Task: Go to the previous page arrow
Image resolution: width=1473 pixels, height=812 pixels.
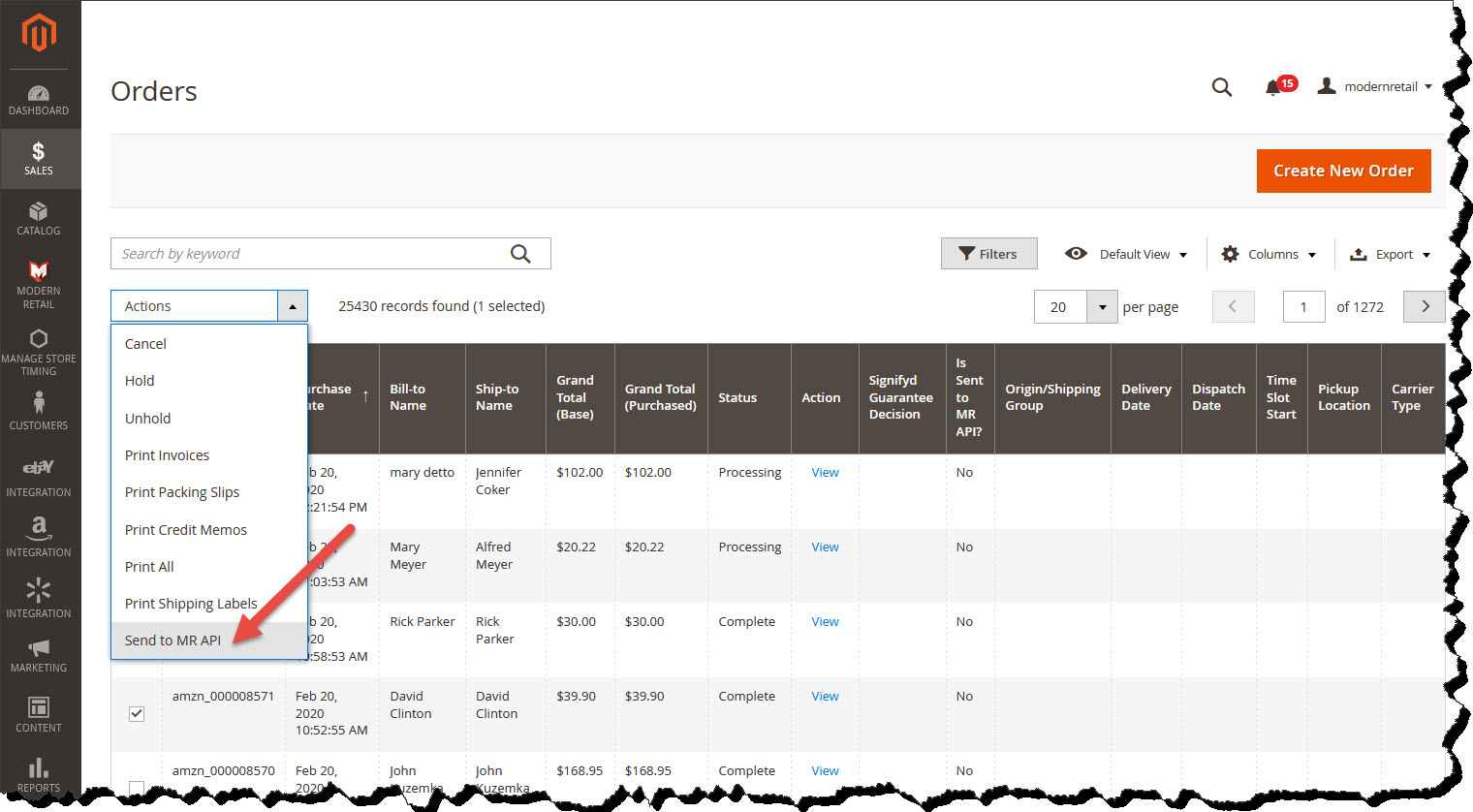Action: tap(1233, 306)
